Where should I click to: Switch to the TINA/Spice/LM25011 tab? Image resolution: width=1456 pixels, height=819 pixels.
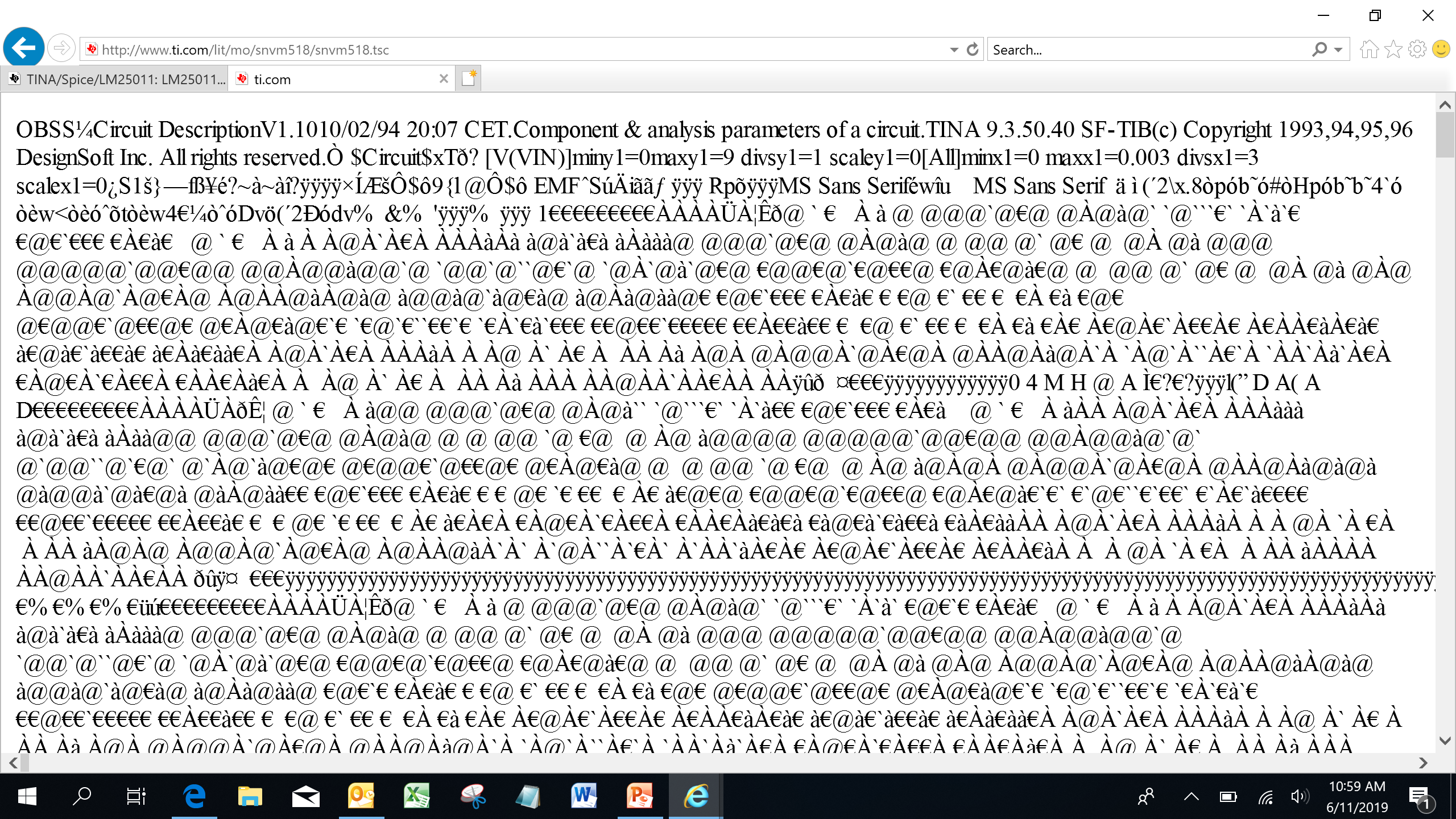point(115,79)
